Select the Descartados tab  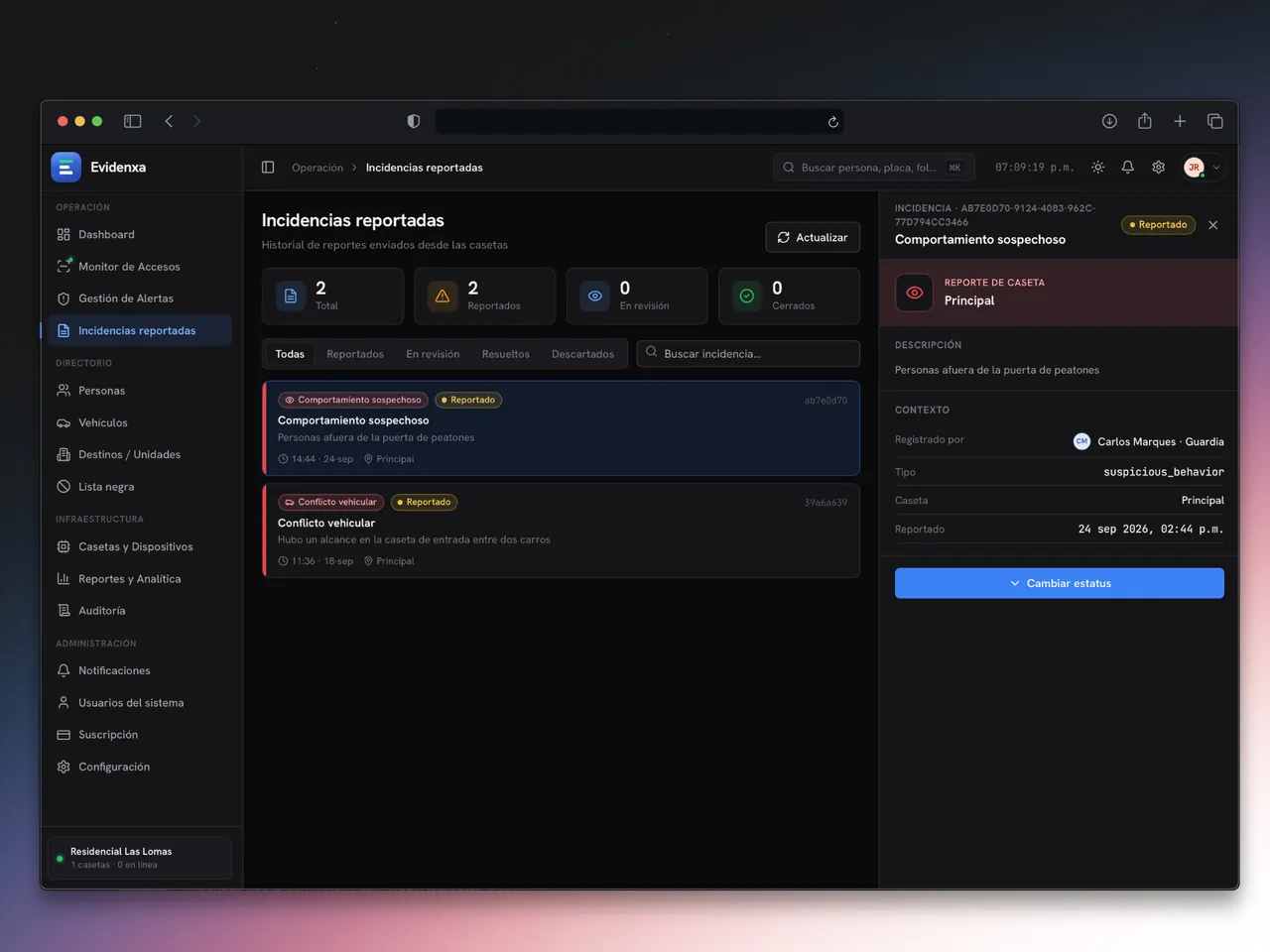coord(582,354)
